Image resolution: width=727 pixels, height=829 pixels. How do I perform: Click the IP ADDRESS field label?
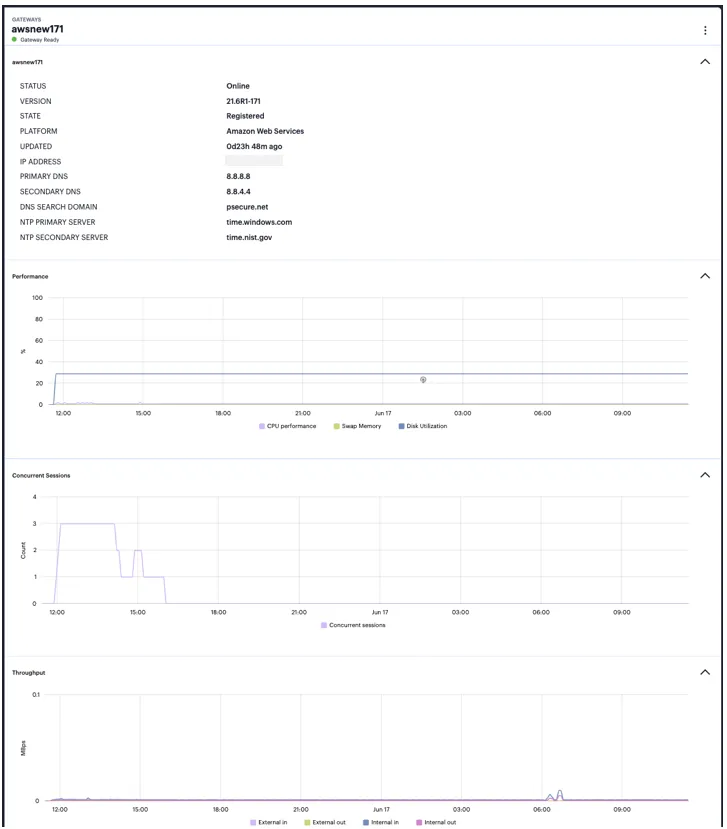40,162
